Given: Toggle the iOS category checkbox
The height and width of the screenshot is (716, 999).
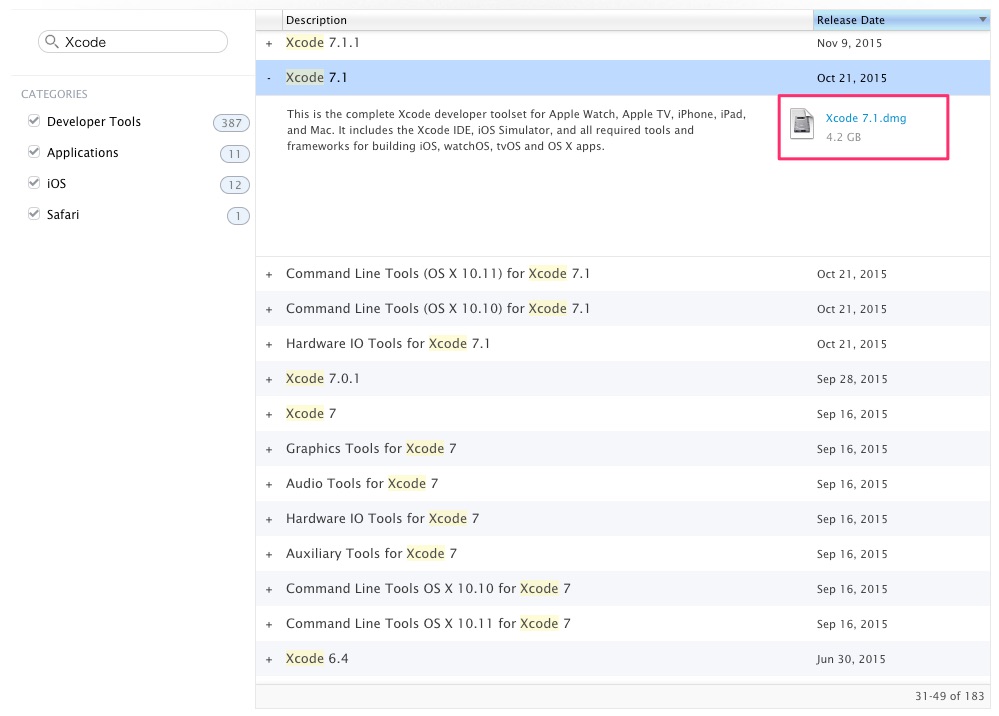Looking at the screenshot, I should tap(34, 183).
